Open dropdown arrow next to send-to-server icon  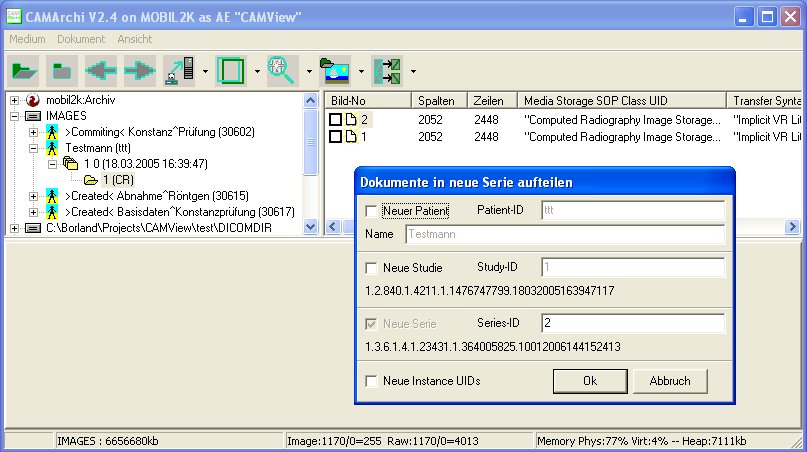[205, 71]
